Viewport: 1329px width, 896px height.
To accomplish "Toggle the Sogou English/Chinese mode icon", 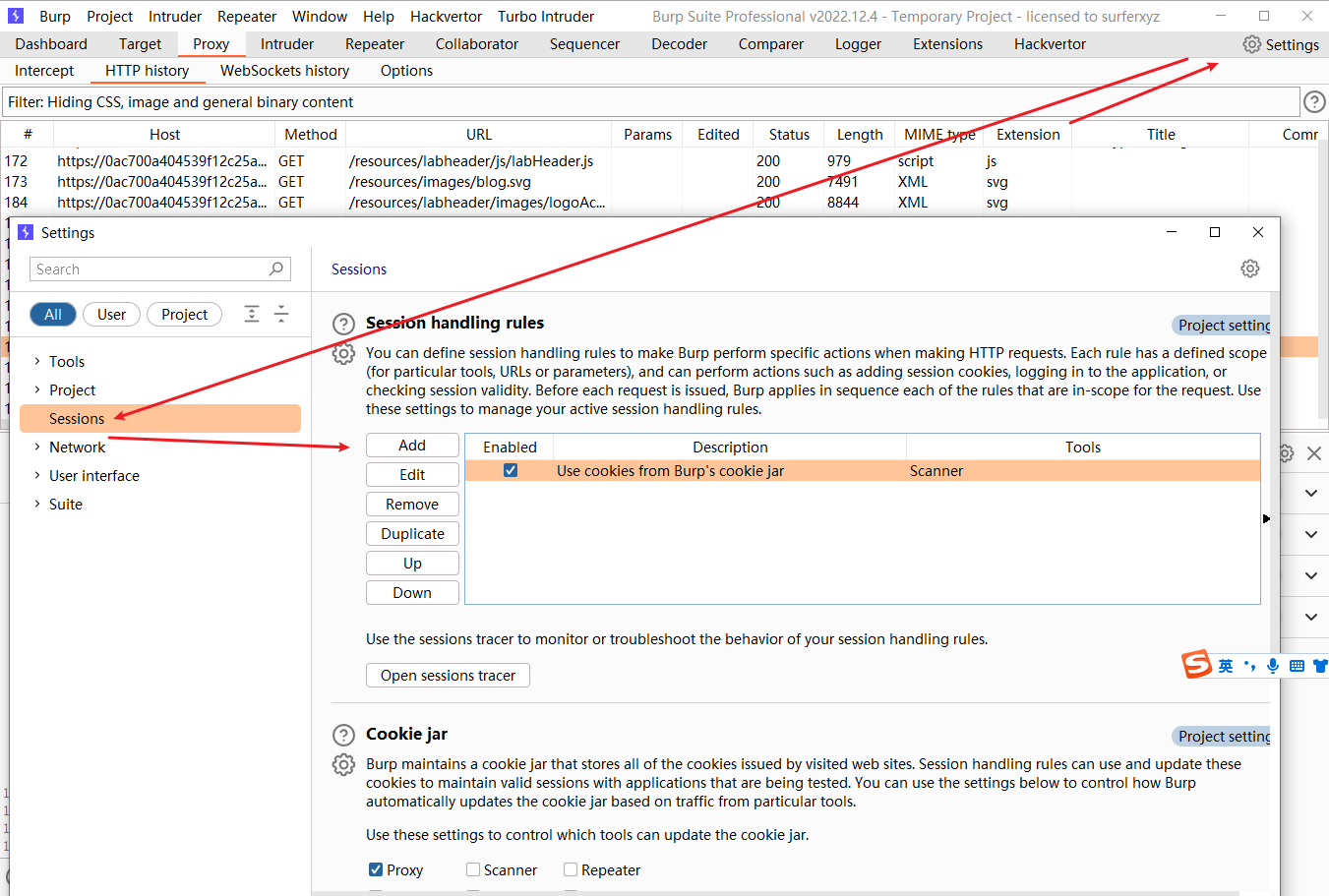I will [x=1226, y=666].
